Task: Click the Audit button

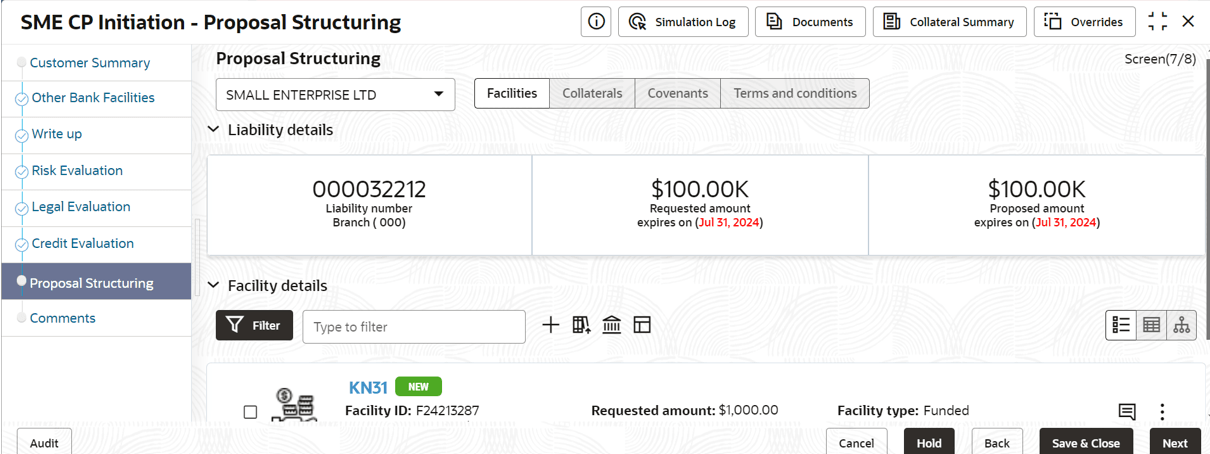Action: [44, 443]
